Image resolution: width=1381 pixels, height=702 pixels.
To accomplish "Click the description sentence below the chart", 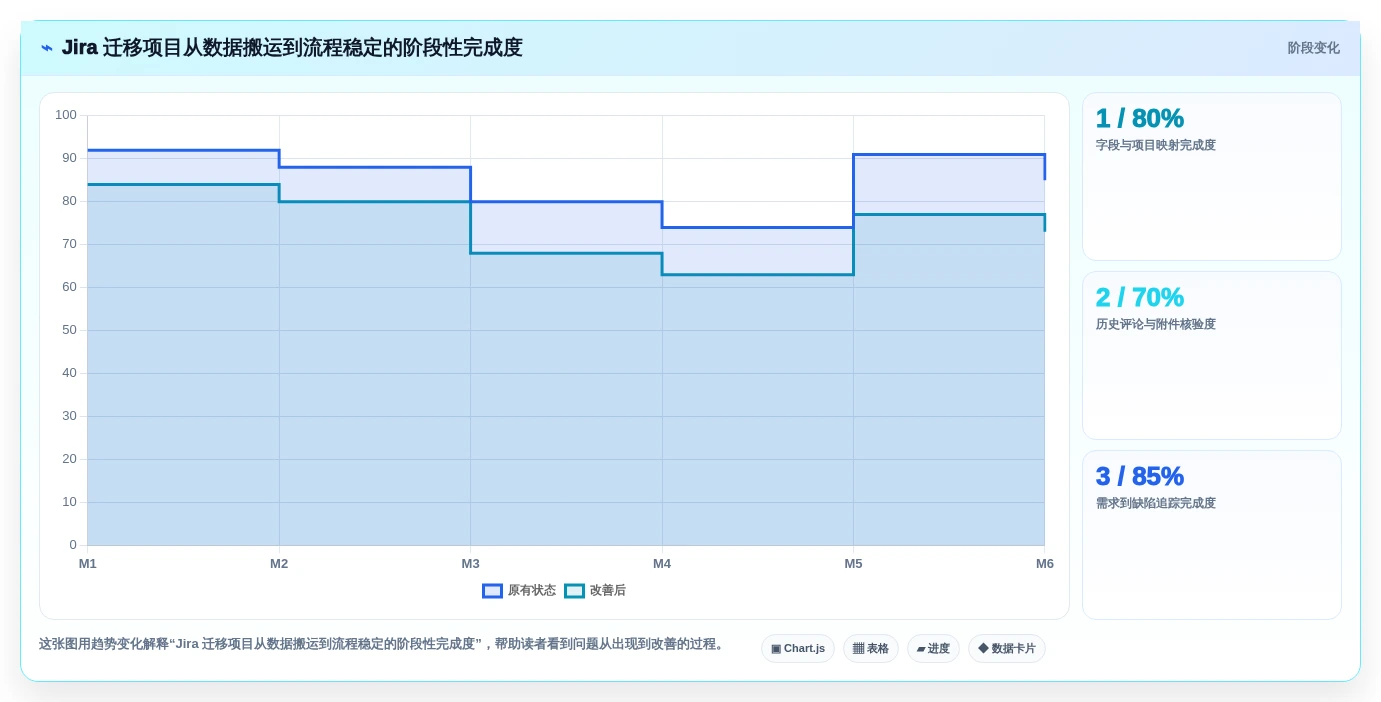I will (382, 644).
